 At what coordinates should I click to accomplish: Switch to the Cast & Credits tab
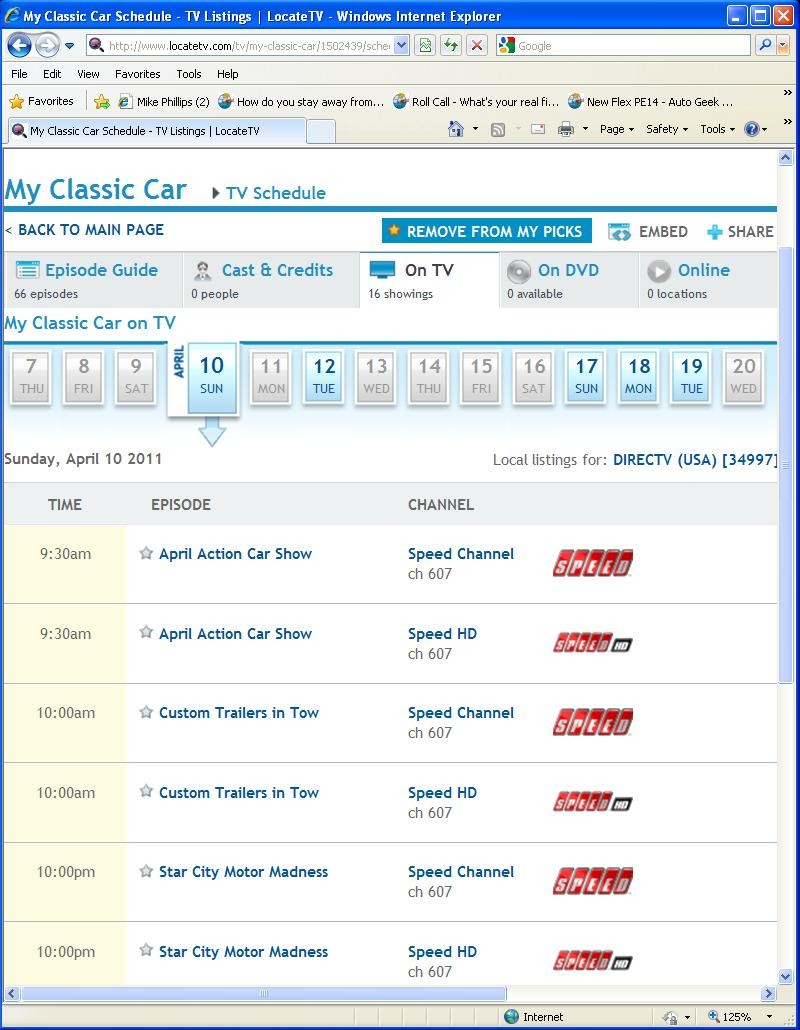click(x=271, y=280)
